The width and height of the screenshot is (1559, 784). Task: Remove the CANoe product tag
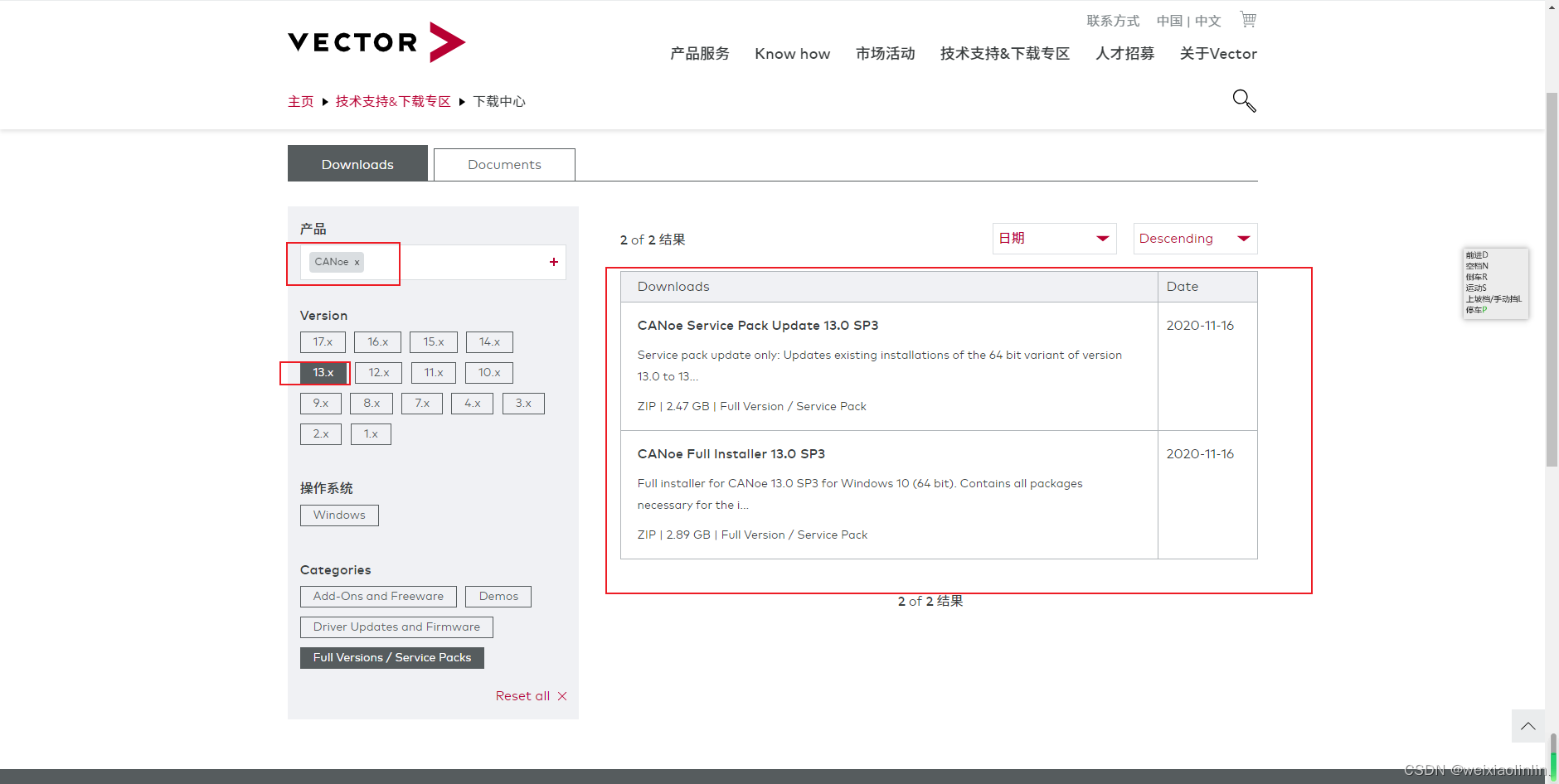coord(357,263)
